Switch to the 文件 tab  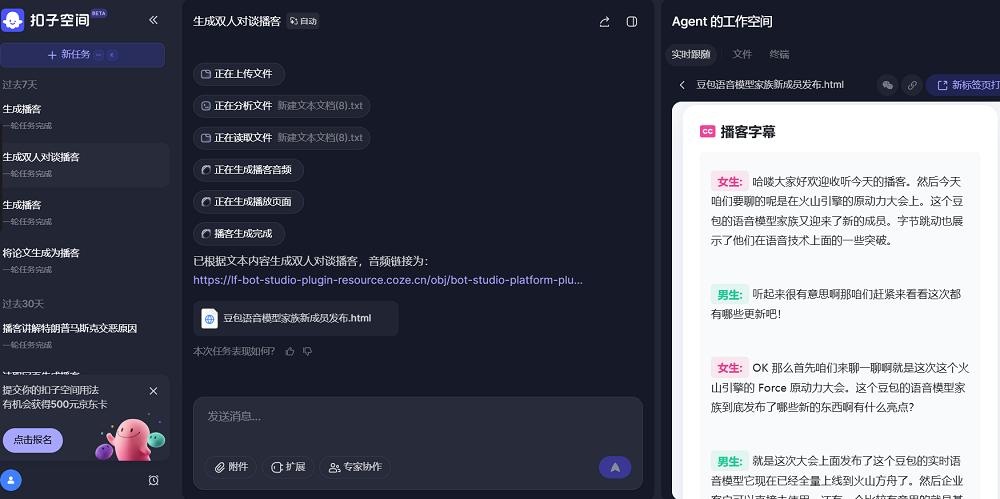pos(742,54)
